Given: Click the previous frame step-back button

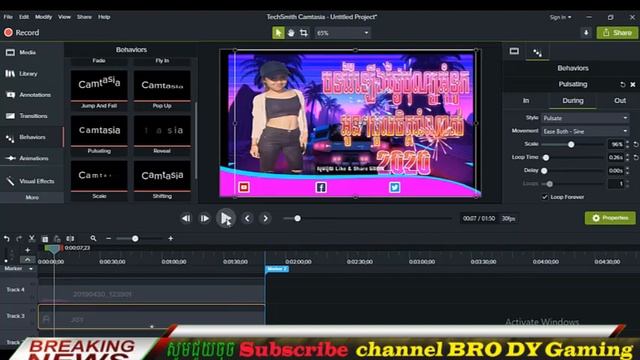Looking at the screenshot, I should pyautogui.click(x=186, y=218).
